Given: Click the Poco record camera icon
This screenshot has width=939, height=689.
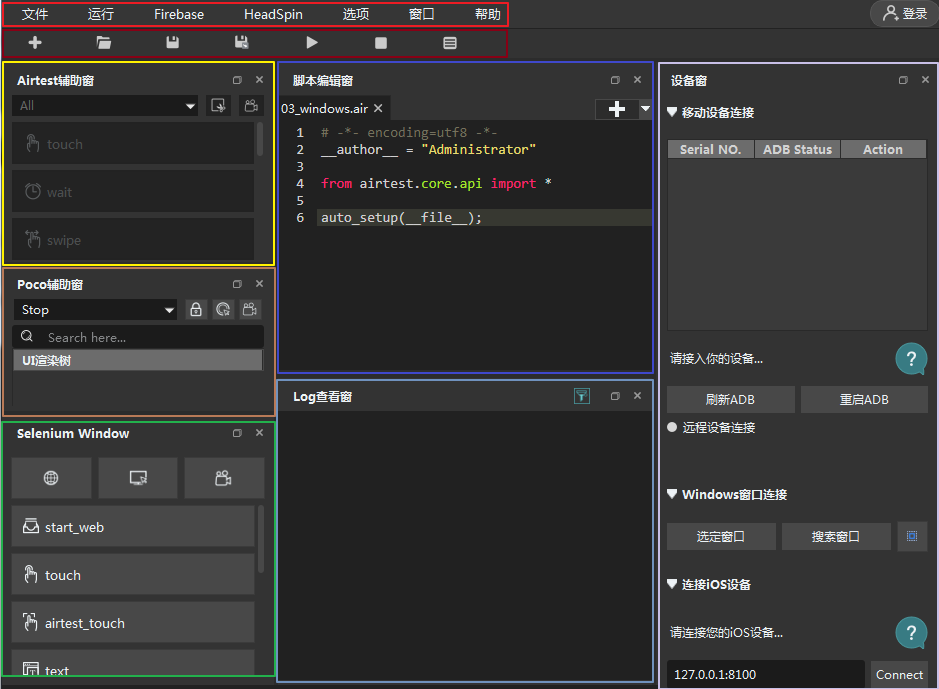Looking at the screenshot, I should point(250,309).
